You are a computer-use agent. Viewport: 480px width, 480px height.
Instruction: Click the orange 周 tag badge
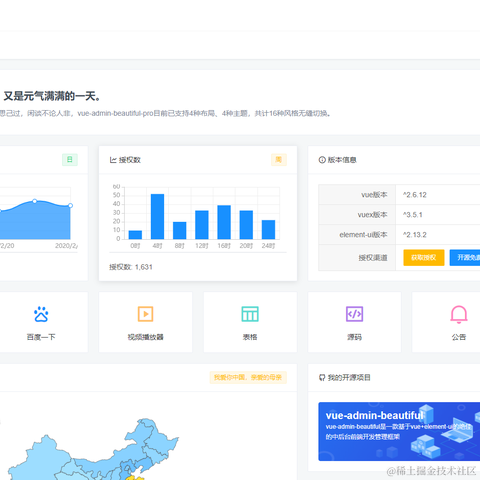coord(279,160)
